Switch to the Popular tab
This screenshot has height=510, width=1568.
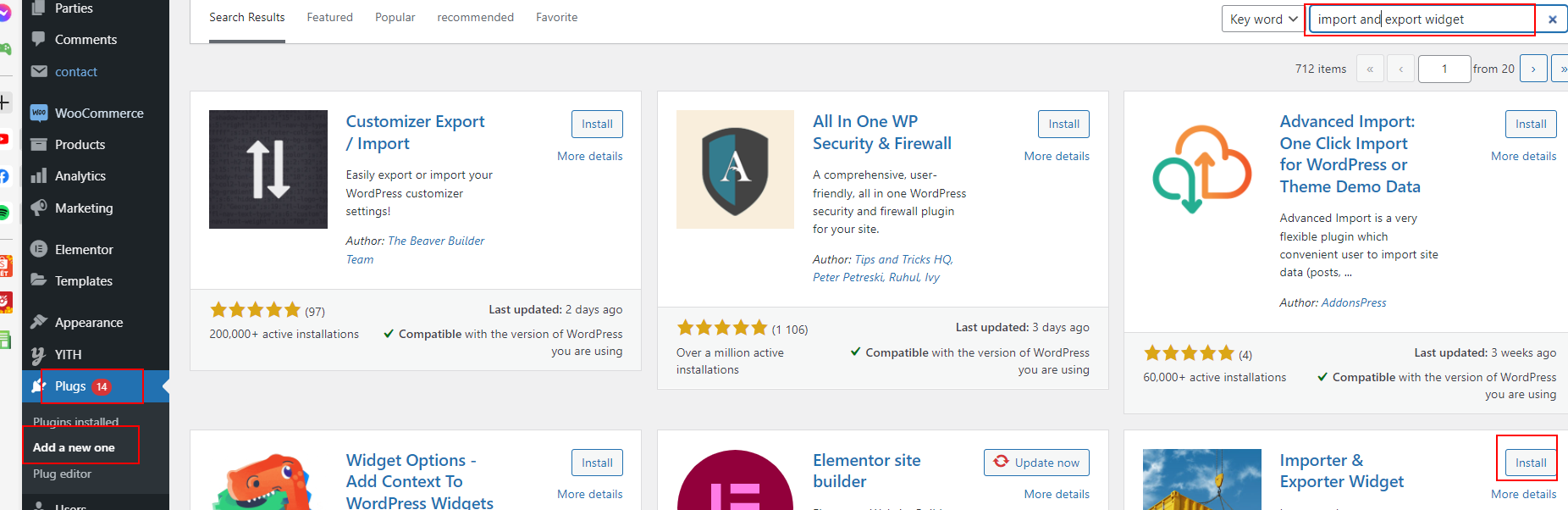[x=395, y=18]
